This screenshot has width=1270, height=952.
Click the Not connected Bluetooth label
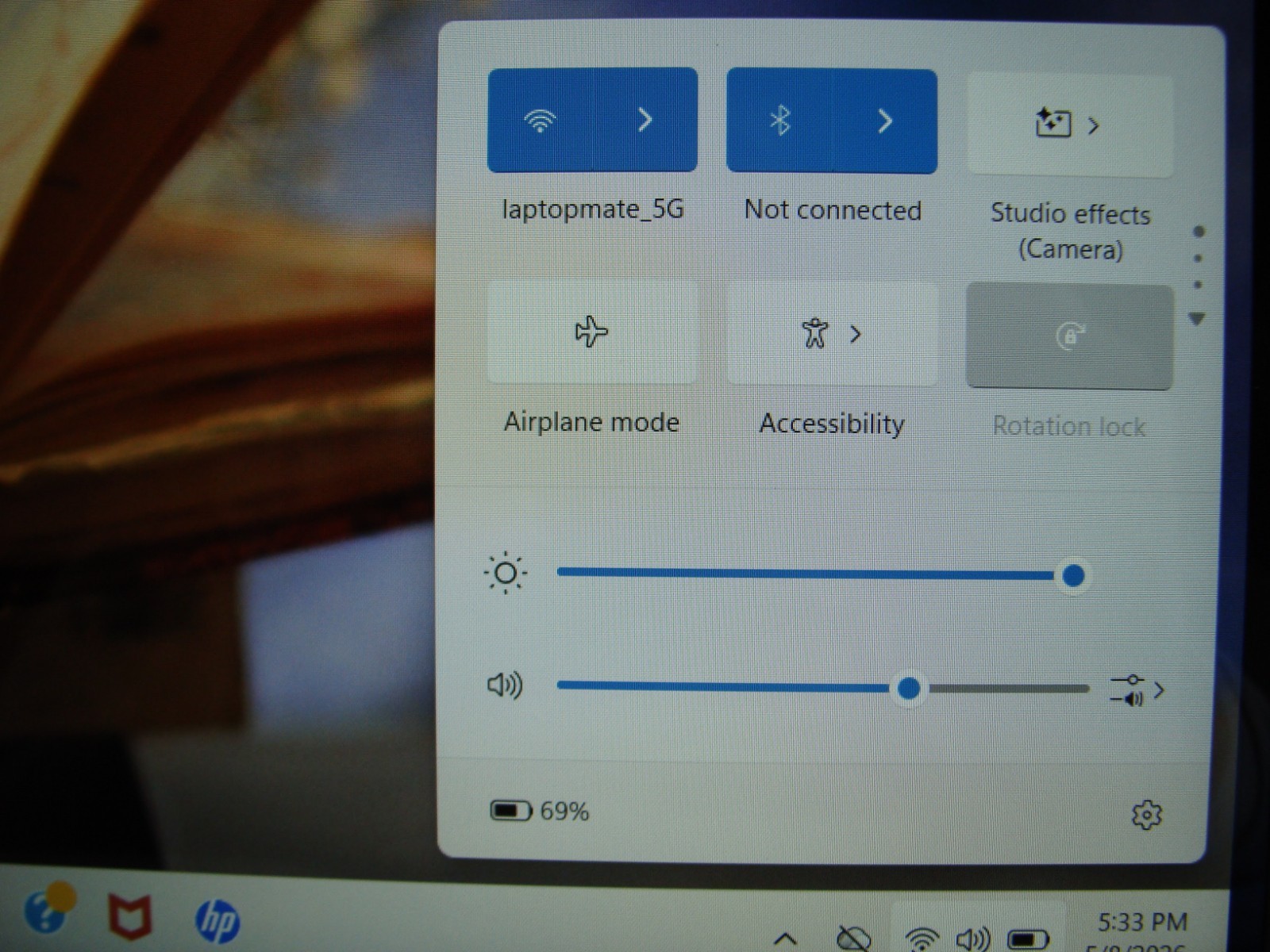tap(833, 210)
